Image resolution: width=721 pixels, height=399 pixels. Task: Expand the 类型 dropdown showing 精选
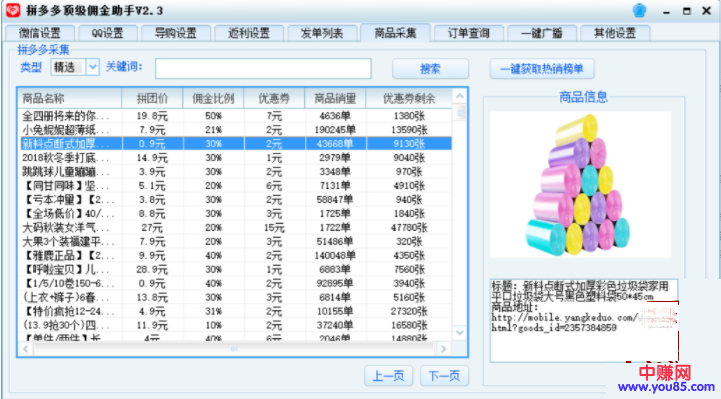[92, 67]
